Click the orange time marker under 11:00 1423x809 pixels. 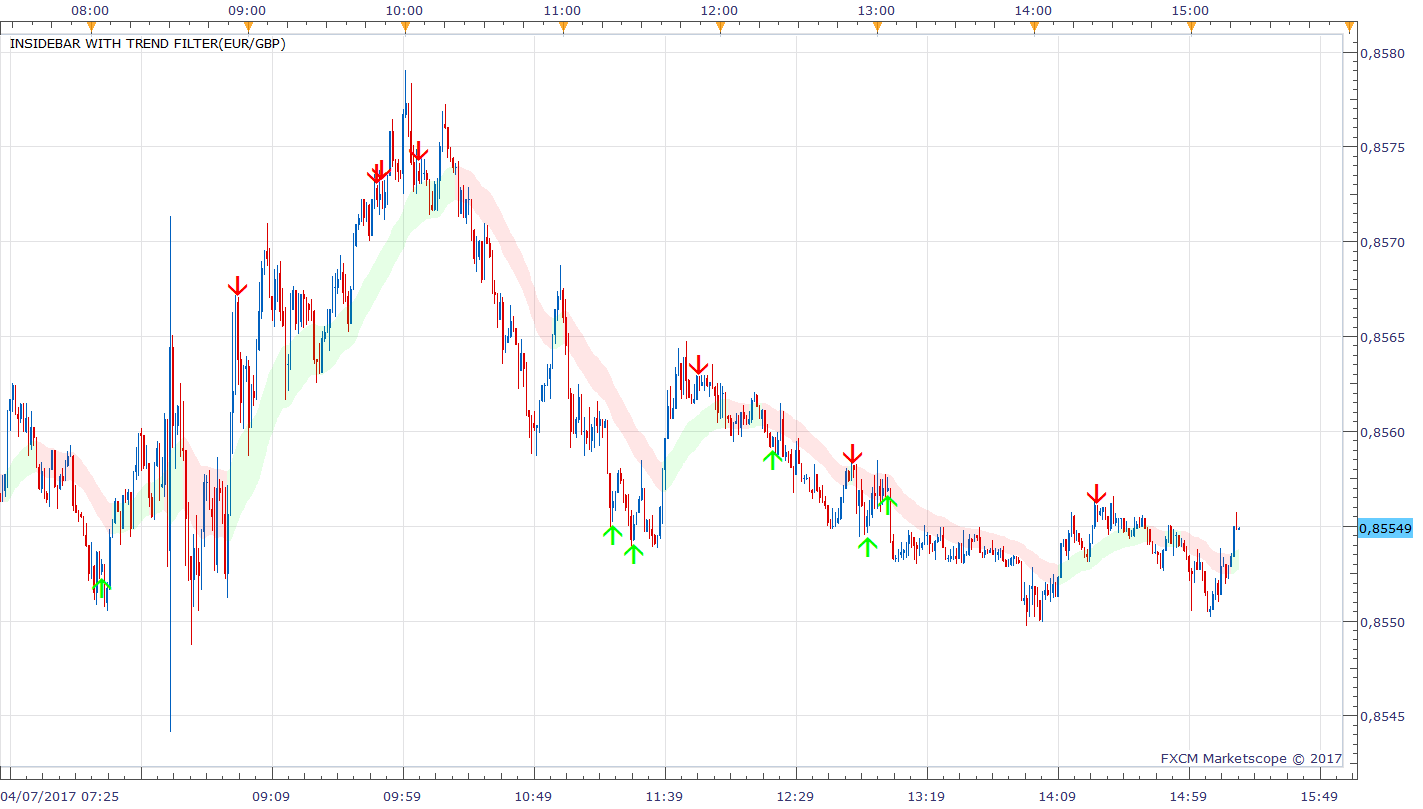pyautogui.click(x=563, y=28)
